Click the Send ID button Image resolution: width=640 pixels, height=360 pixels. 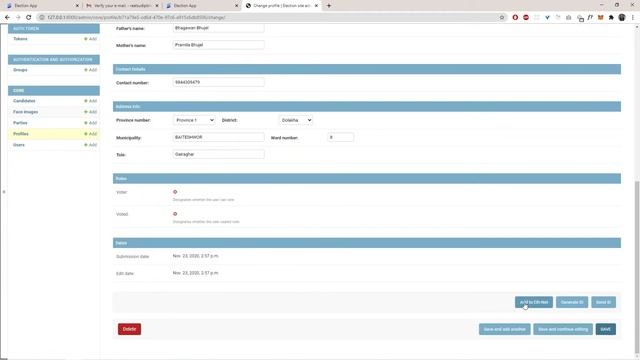(x=603, y=302)
